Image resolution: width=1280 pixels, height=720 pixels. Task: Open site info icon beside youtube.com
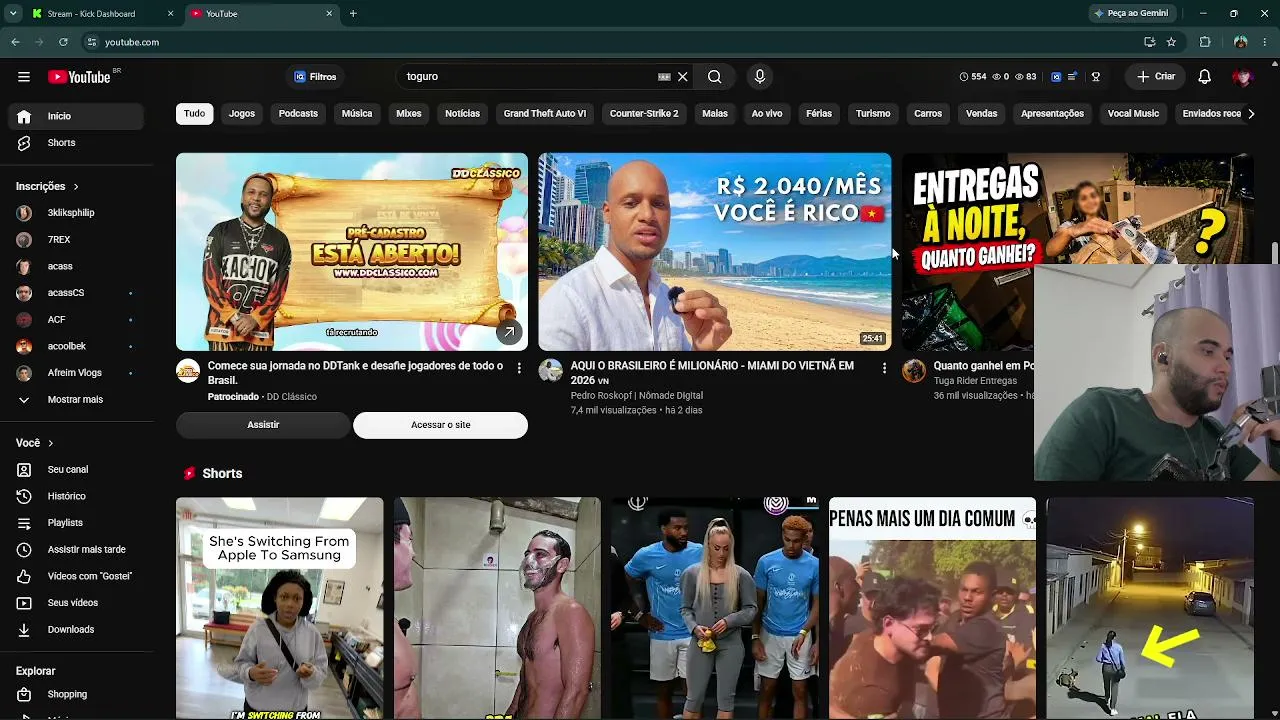[92, 42]
